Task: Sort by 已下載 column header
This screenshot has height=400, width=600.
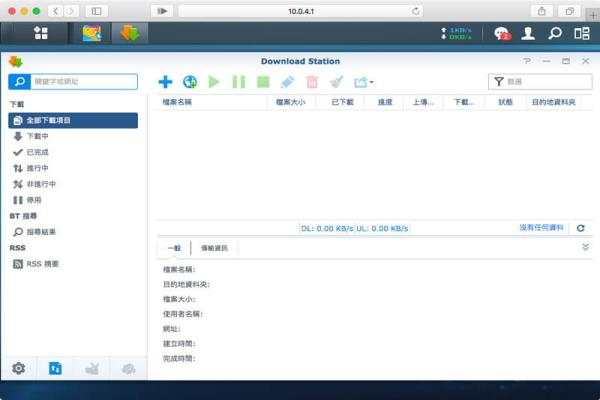Action: tap(342, 102)
